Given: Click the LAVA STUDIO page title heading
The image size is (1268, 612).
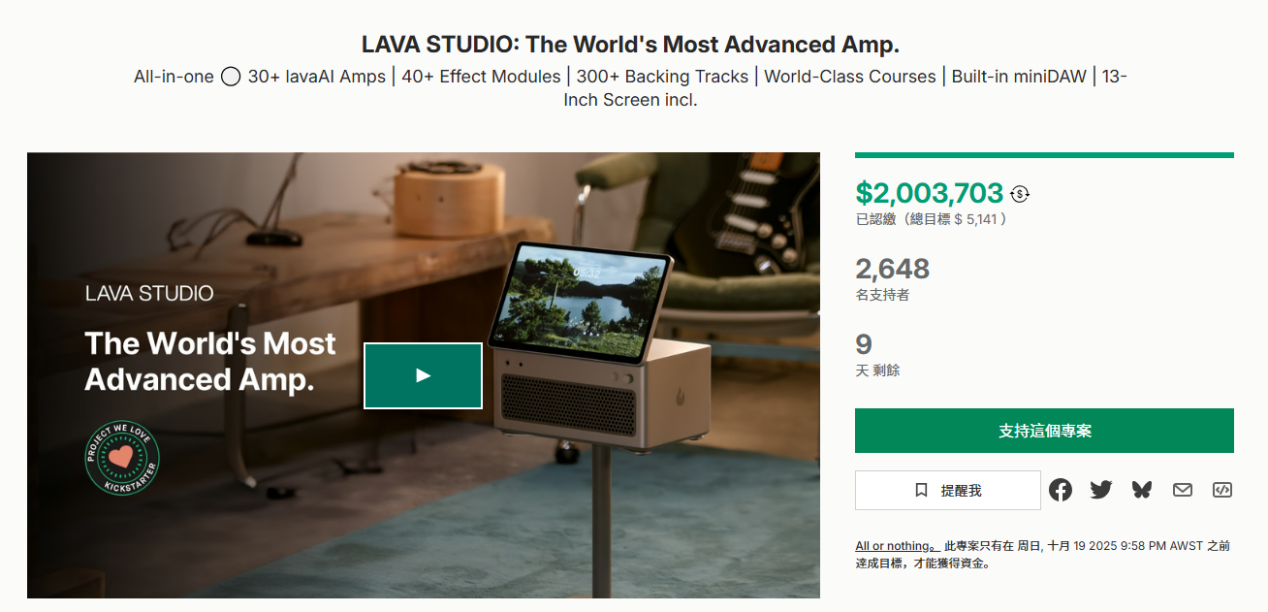Looking at the screenshot, I should 631,44.
